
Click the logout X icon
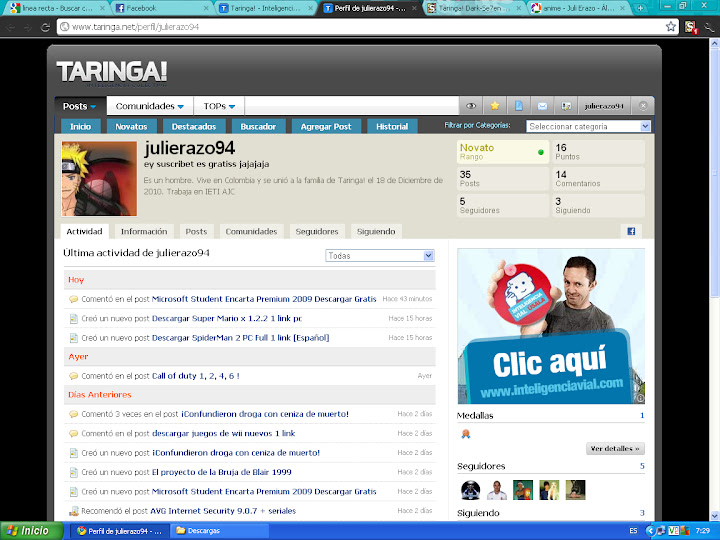pyautogui.click(x=643, y=106)
